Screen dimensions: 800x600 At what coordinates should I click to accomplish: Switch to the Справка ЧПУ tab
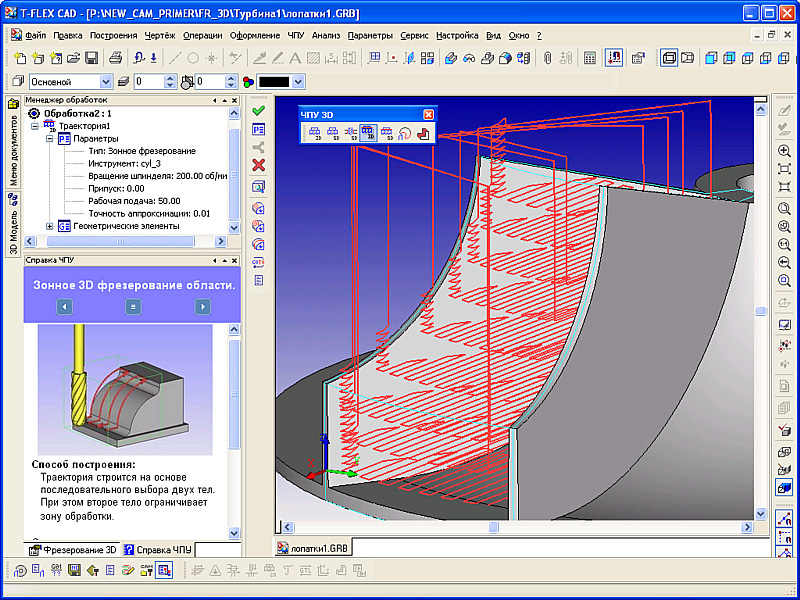(157, 549)
